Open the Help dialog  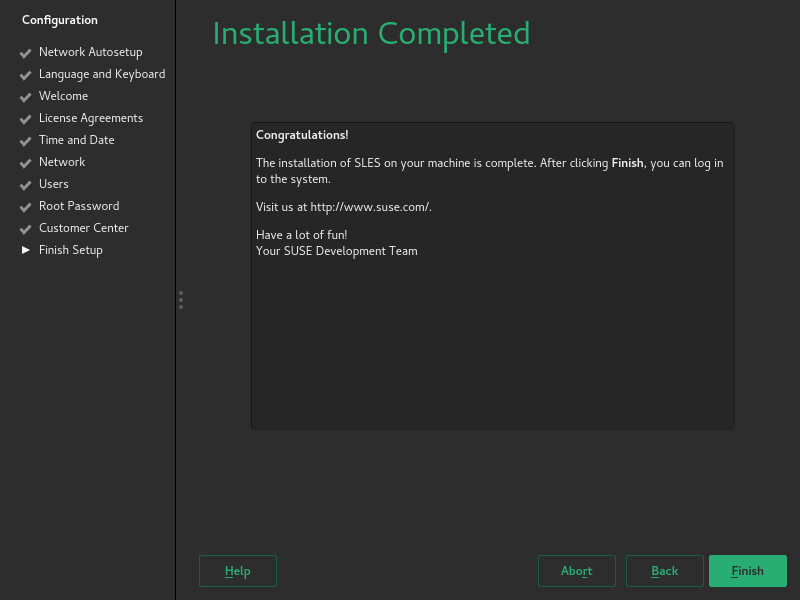pyautogui.click(x=237, y=571)
